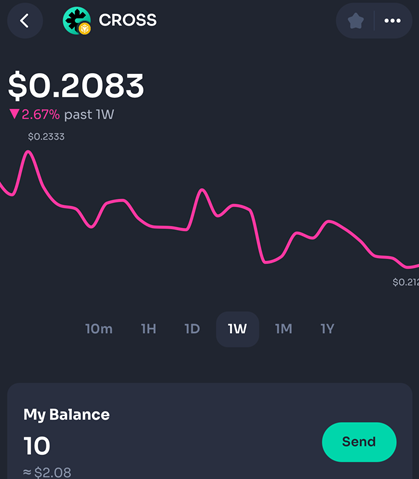Tap the $0.2083 current price
The image size is (419, 479).
coord(76,86)
